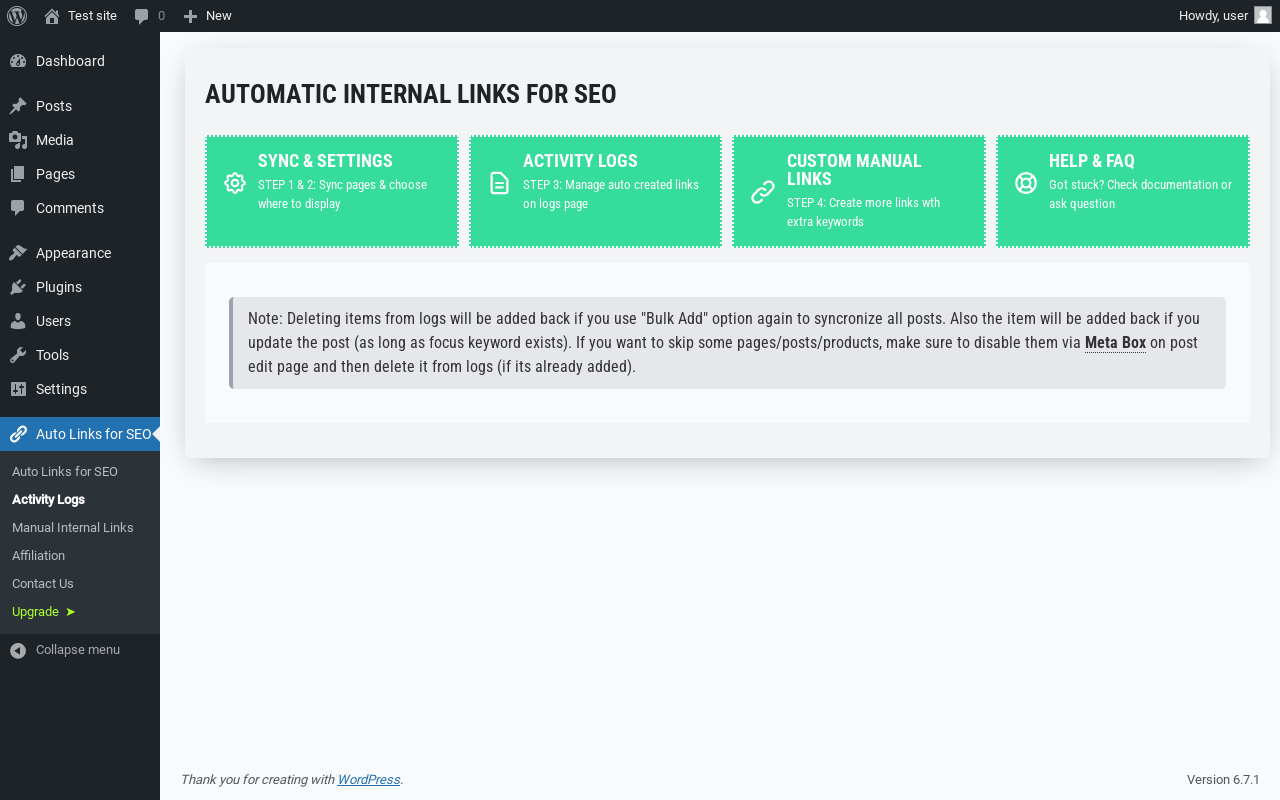Select the Affiliation submenu item
The height and width of the screenshot is (800, 1280).
coord(39,556)
